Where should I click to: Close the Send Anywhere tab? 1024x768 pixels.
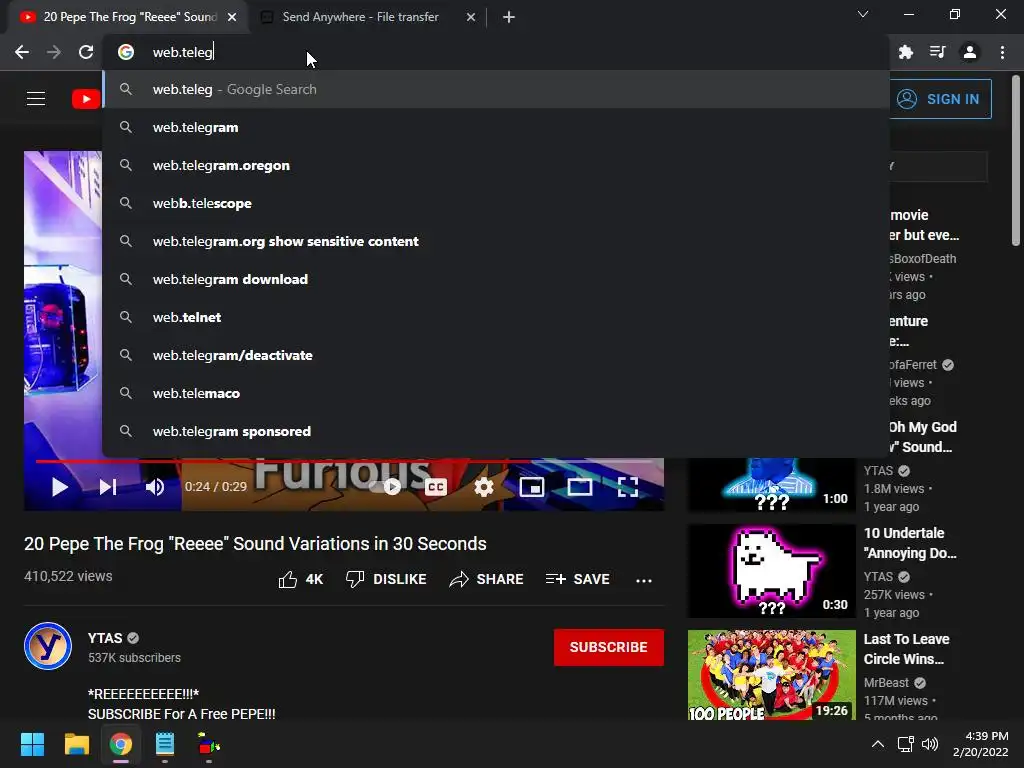click(471, 17)
